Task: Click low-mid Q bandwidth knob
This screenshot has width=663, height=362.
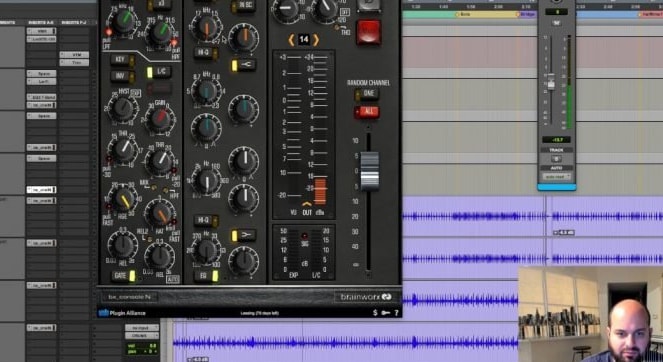Action: tap(244, 199)
